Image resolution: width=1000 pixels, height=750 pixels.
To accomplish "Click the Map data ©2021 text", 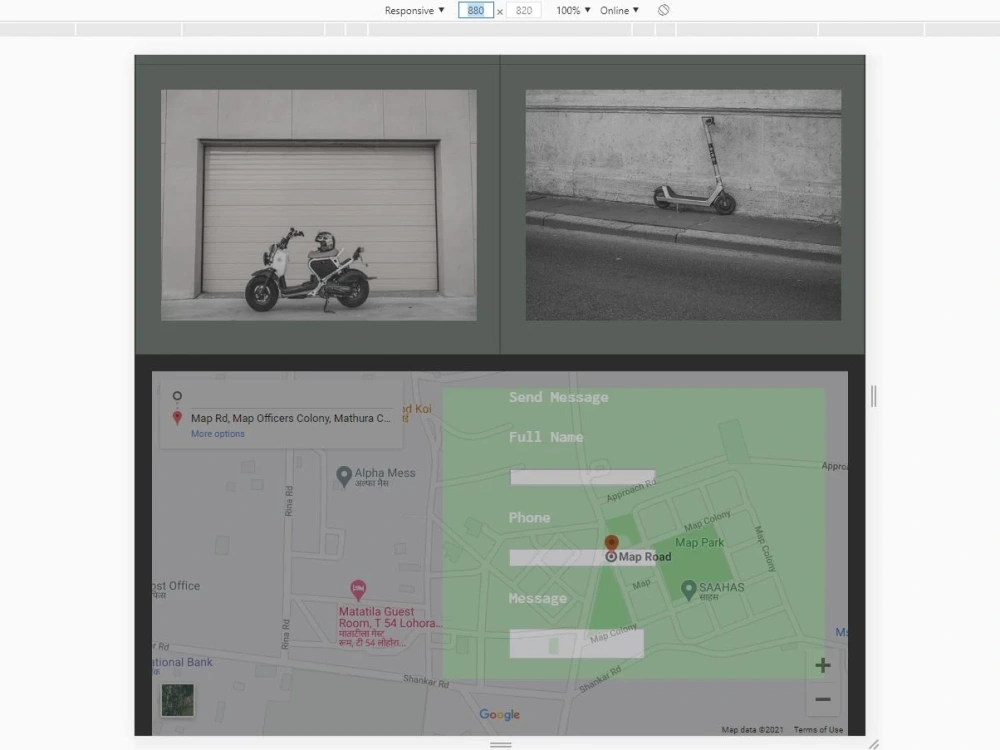I will click(753, 730).
